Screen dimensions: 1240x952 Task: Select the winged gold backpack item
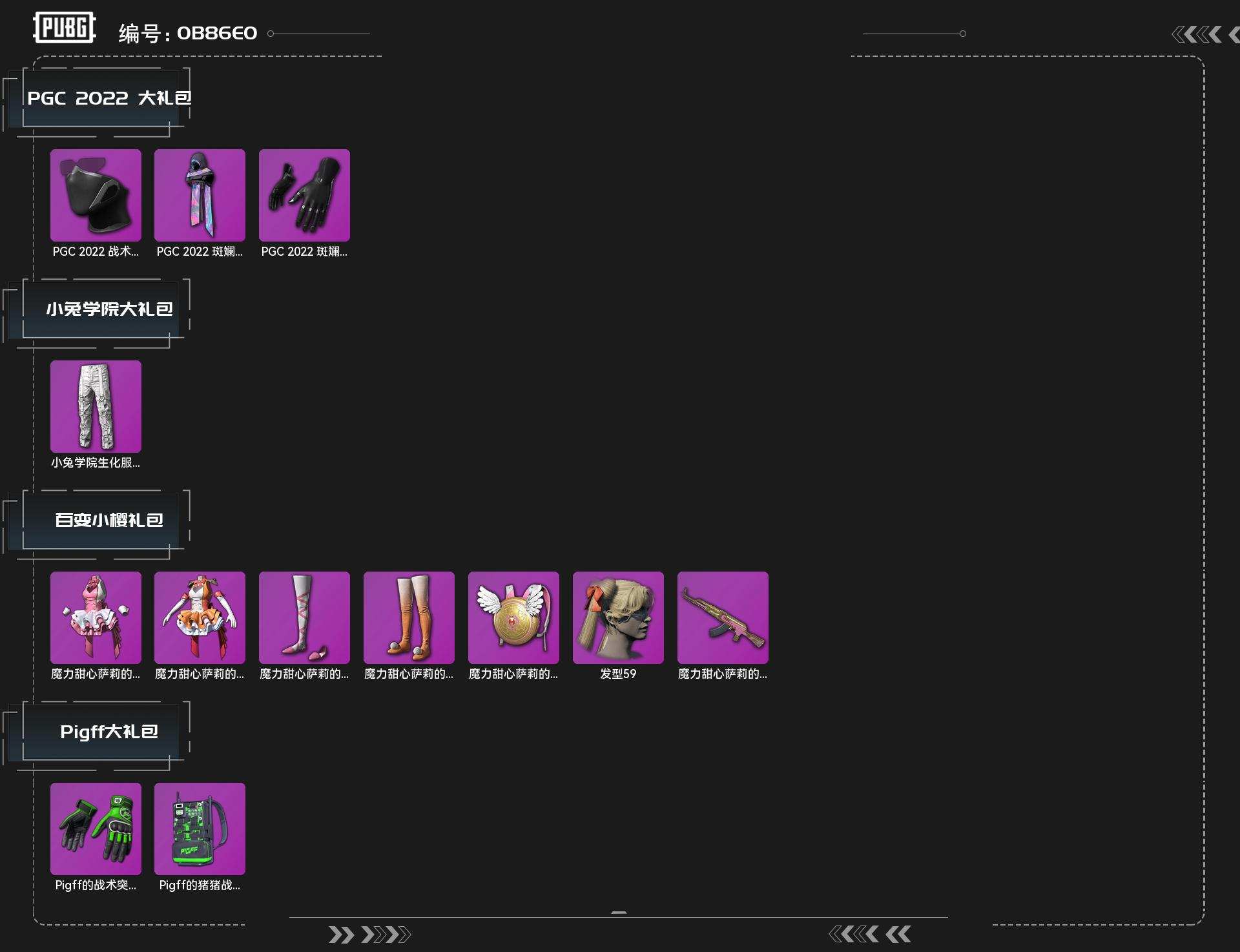[x=513, y=617]
